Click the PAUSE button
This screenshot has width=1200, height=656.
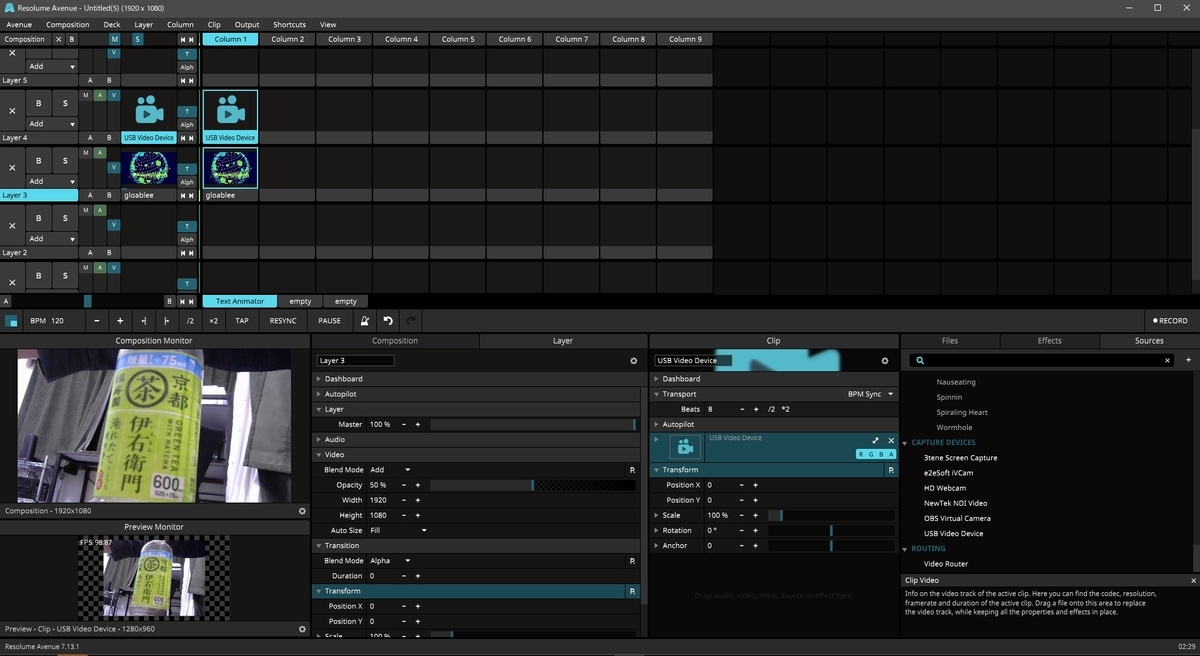[329, 321]
